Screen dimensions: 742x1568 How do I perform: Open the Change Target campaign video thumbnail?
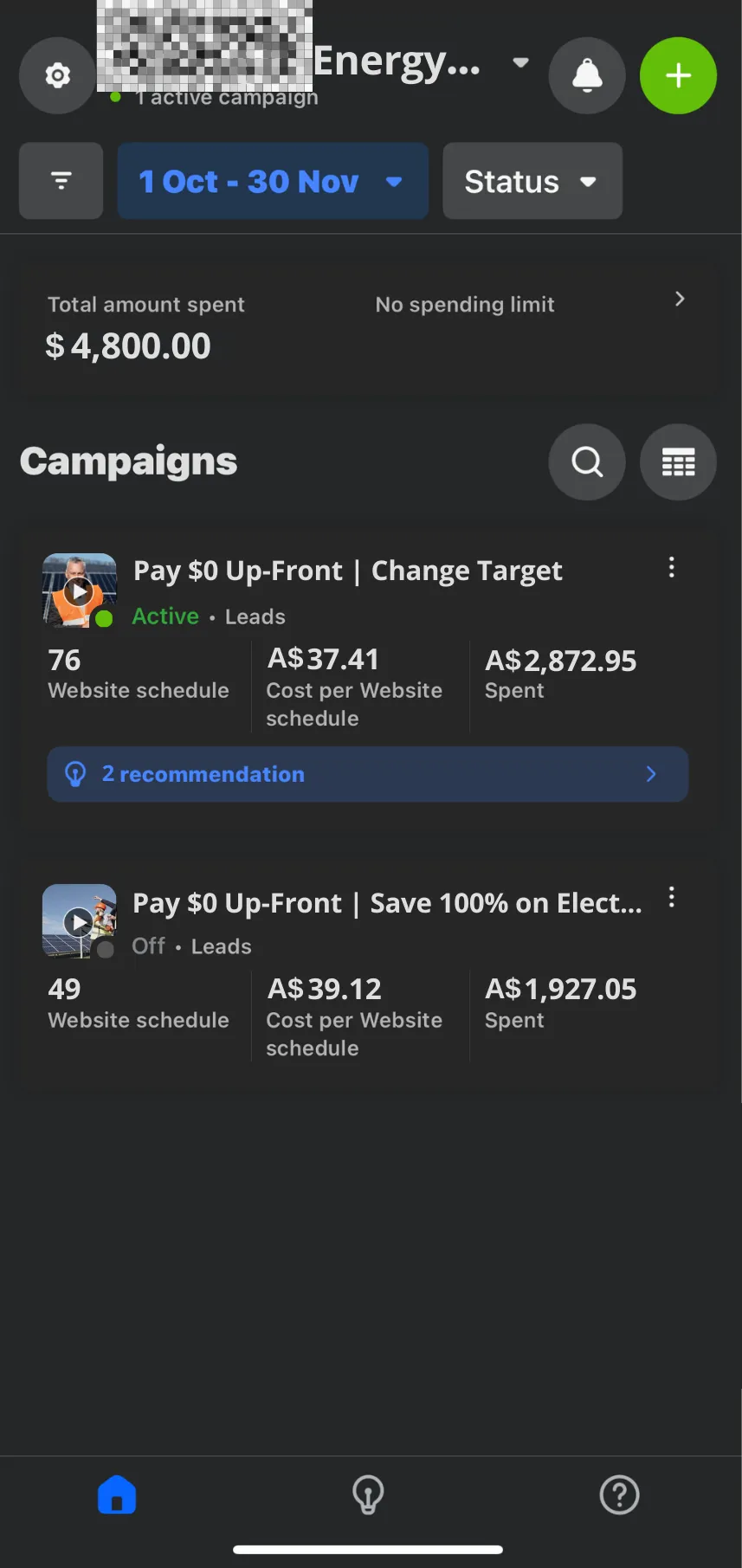[79, 590]
